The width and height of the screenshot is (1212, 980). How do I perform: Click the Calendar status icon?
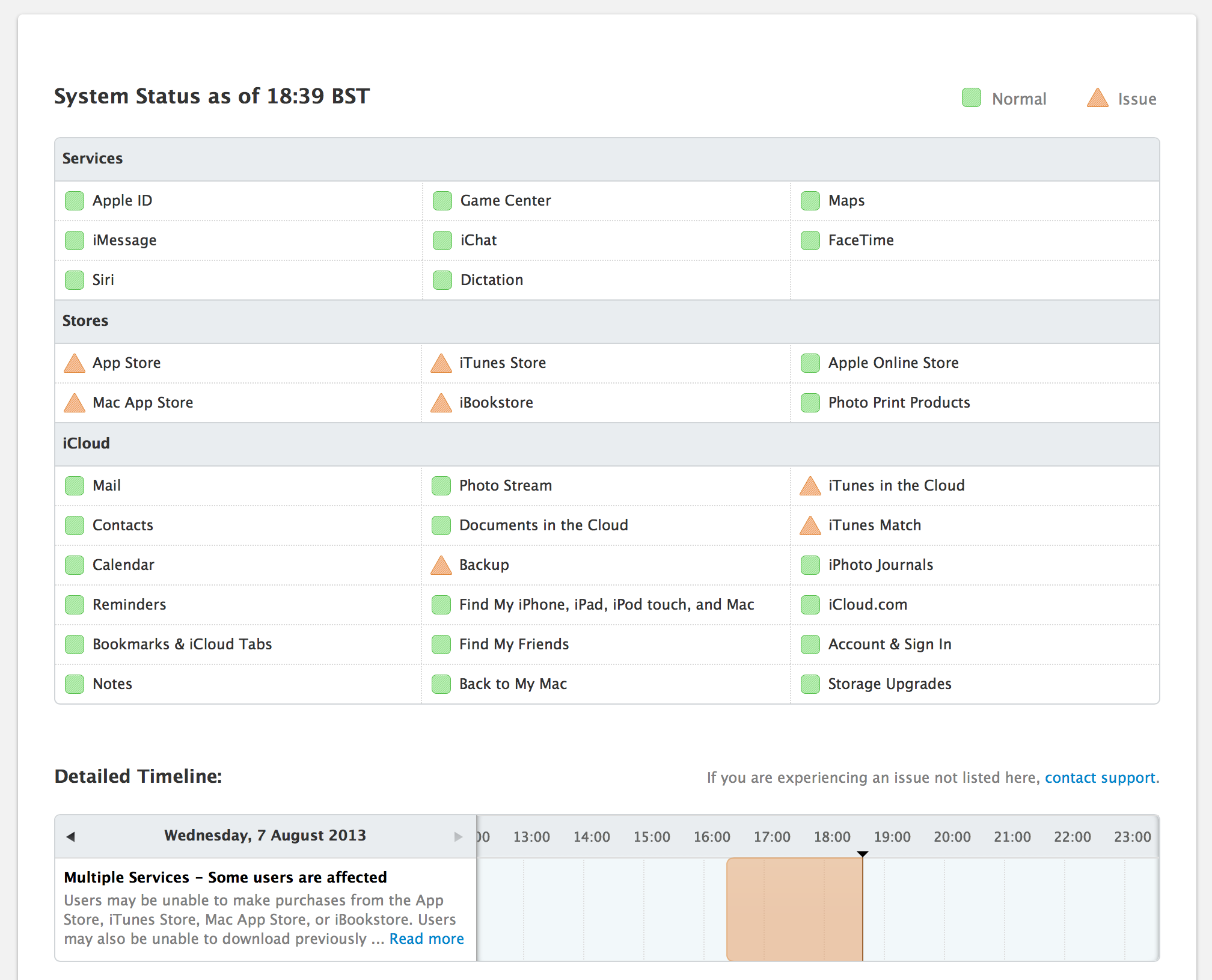75,565
